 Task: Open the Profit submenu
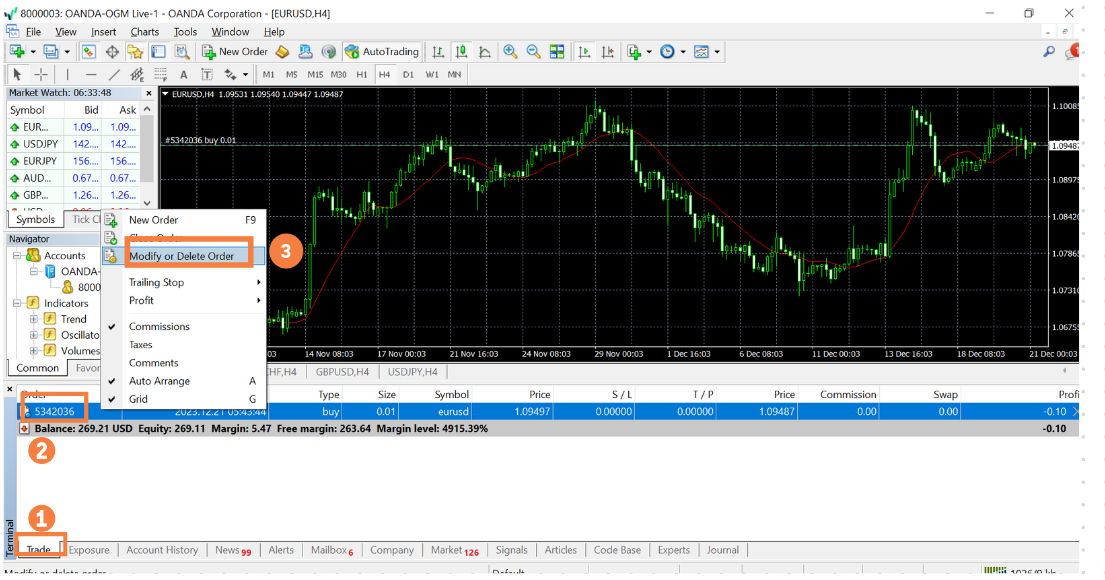[x=141, y=300]
